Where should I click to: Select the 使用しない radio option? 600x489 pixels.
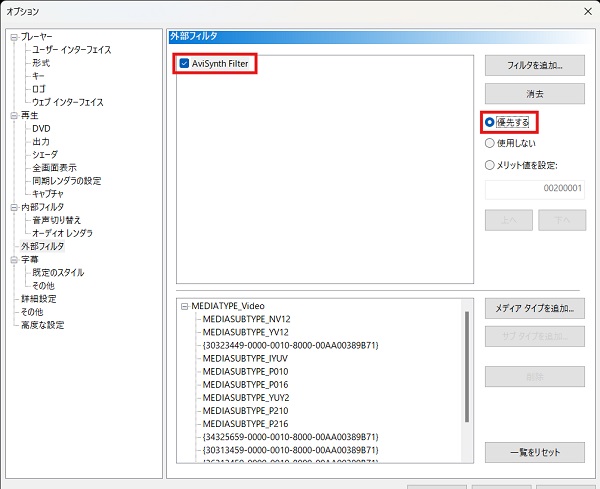pos(489,143)
